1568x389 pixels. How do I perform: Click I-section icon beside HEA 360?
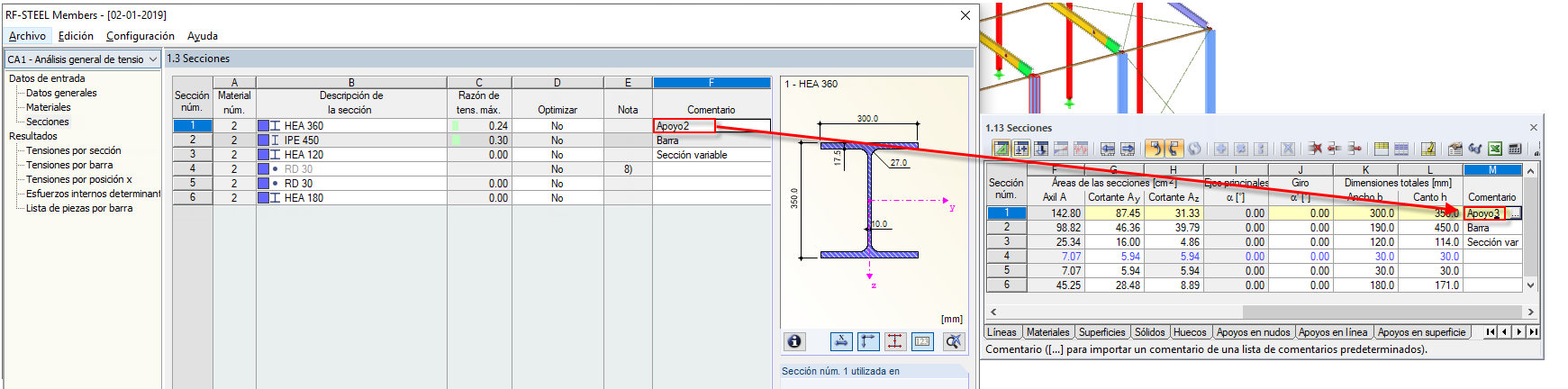tap(276, 126)
